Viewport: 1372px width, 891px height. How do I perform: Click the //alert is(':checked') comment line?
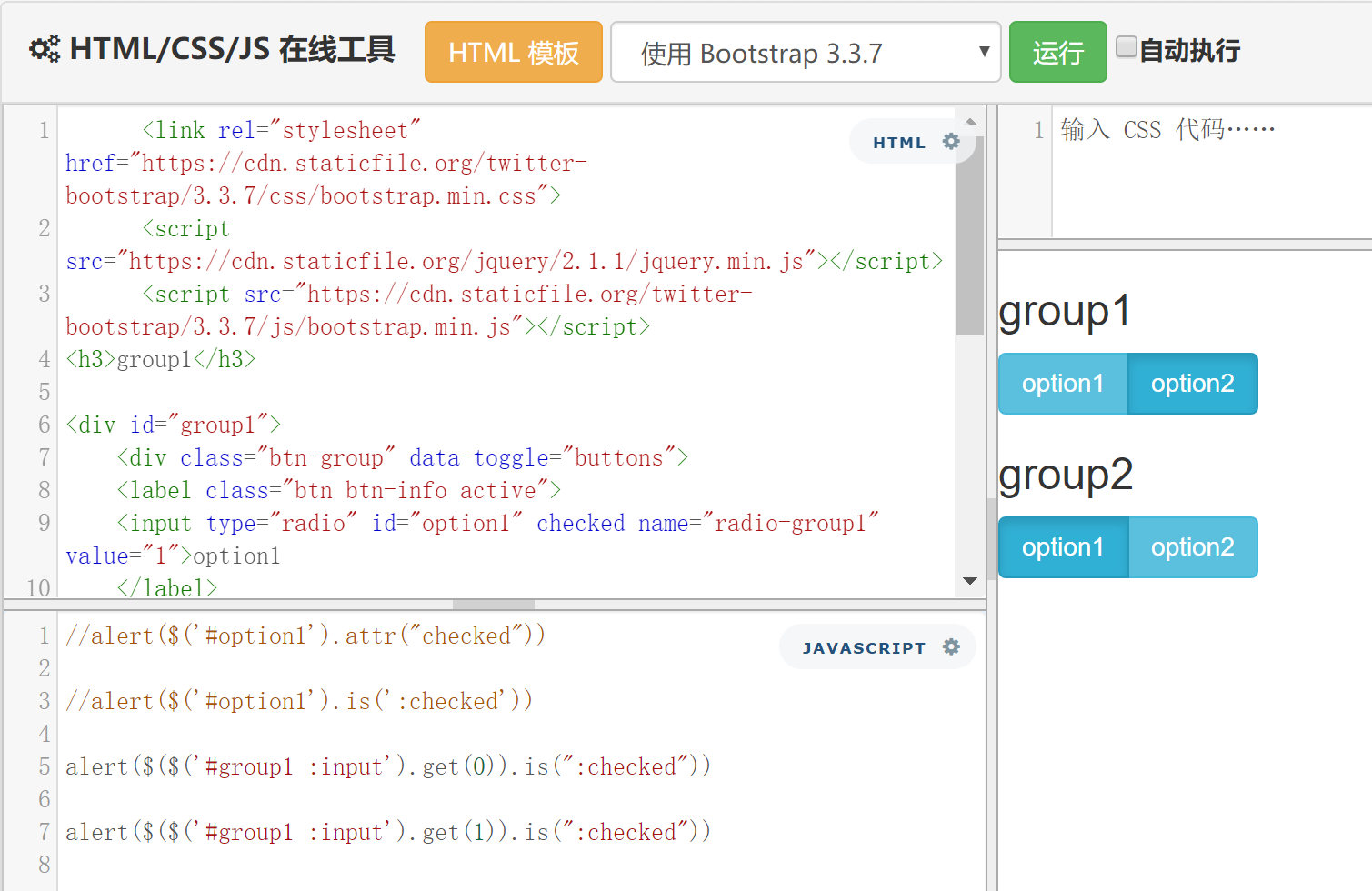[x=299, y=701]
